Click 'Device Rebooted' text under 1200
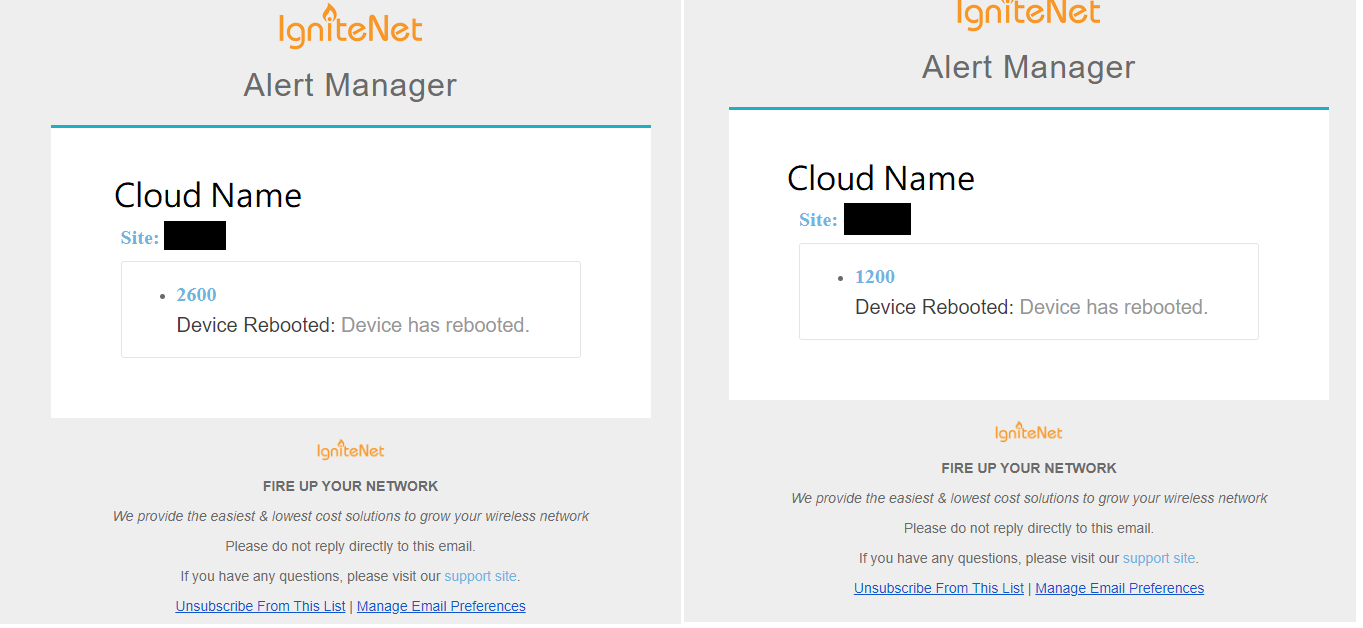Image resolution: width=1363 pixels, height=628 pixels. 935,307
